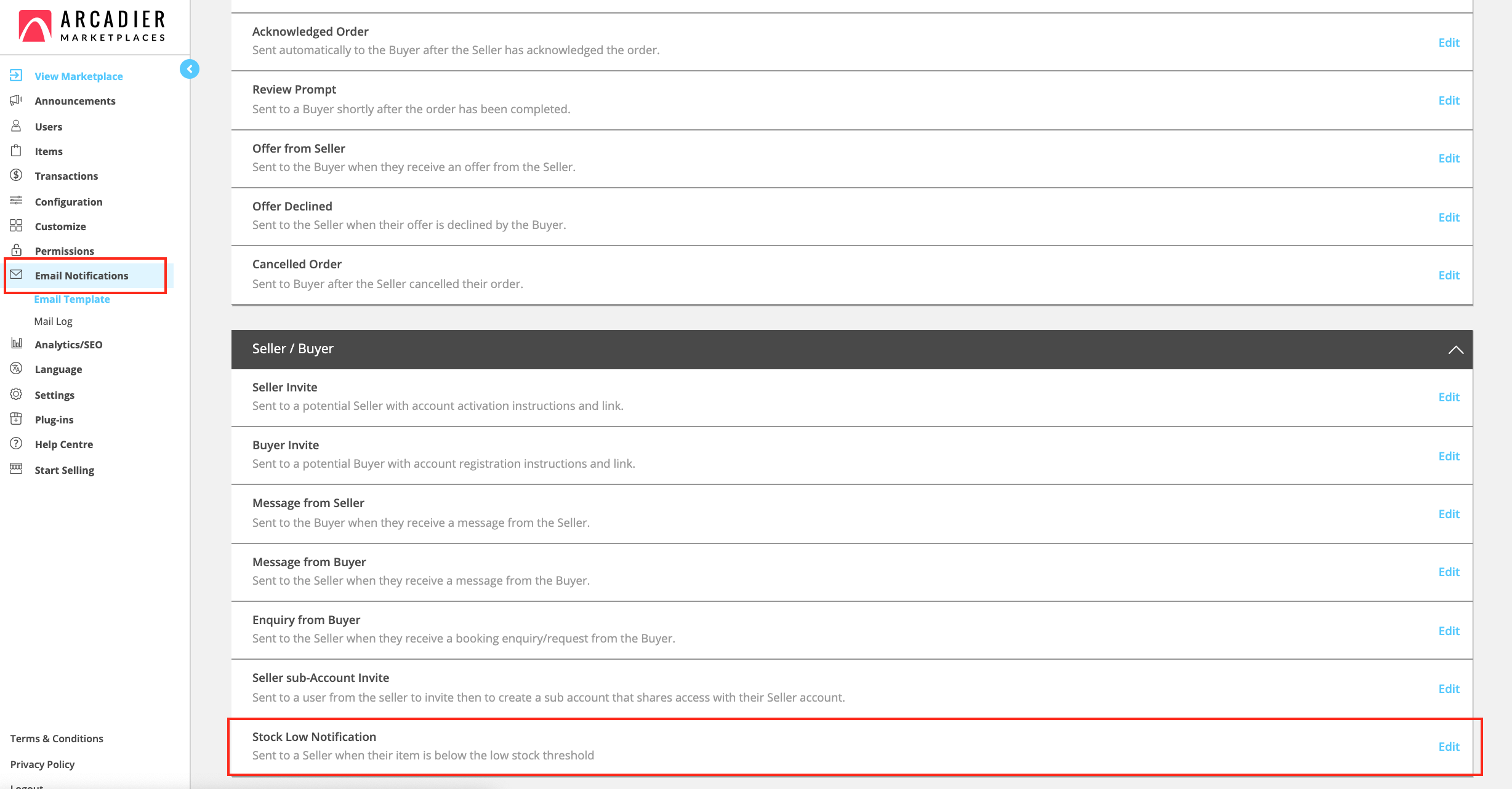This screenshot has width=1512, height=789.
Task: Click the Users person icon
Action: (x=17, y=126)
